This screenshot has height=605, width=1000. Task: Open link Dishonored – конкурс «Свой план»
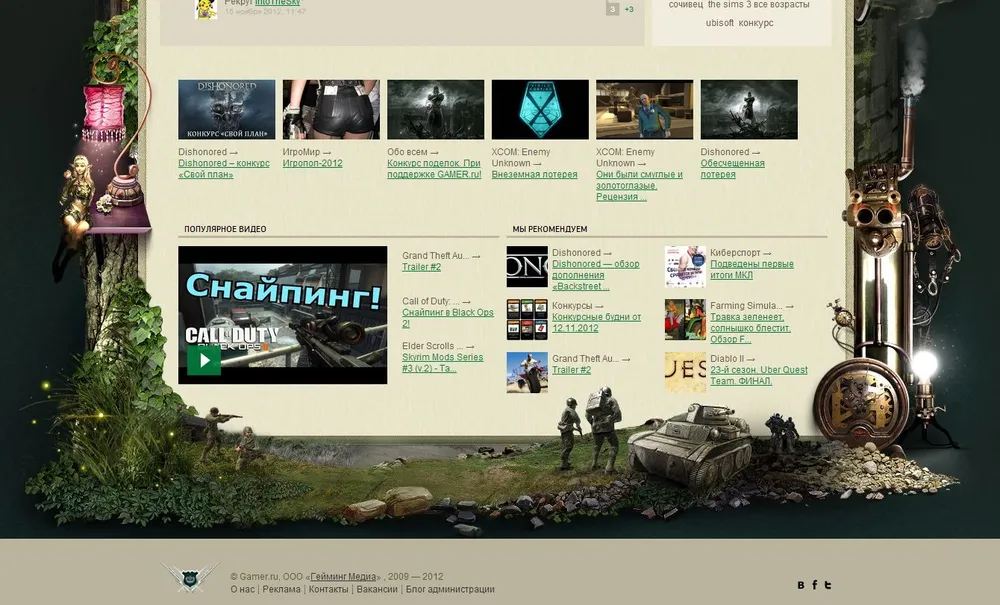click(x=224, y=169)
